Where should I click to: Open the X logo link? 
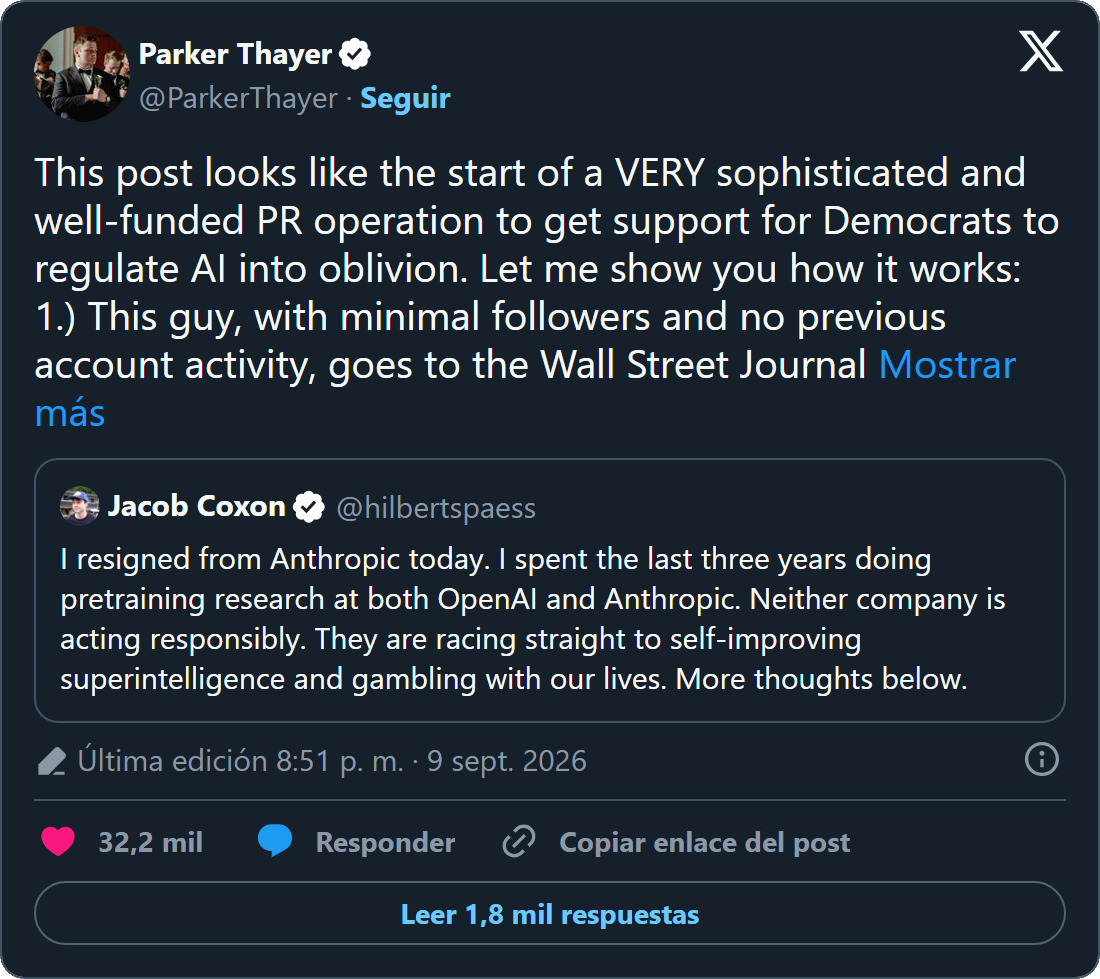point(1040,51)
